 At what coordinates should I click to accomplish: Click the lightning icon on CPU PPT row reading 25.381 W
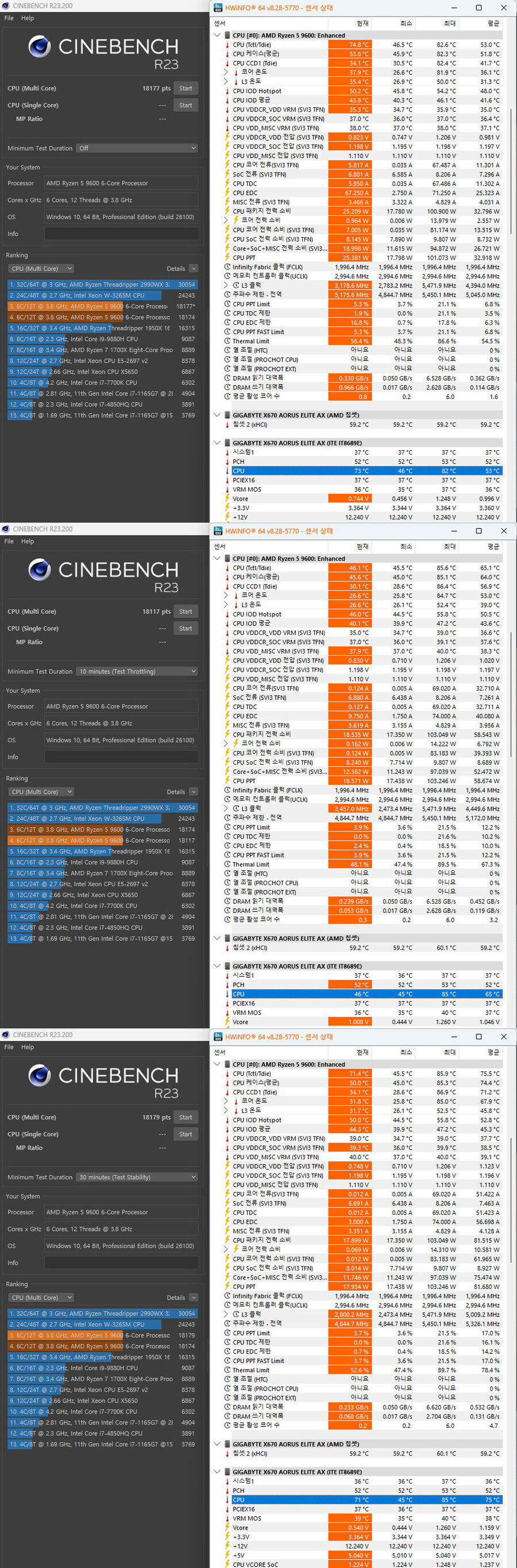(x=227, y=258)
